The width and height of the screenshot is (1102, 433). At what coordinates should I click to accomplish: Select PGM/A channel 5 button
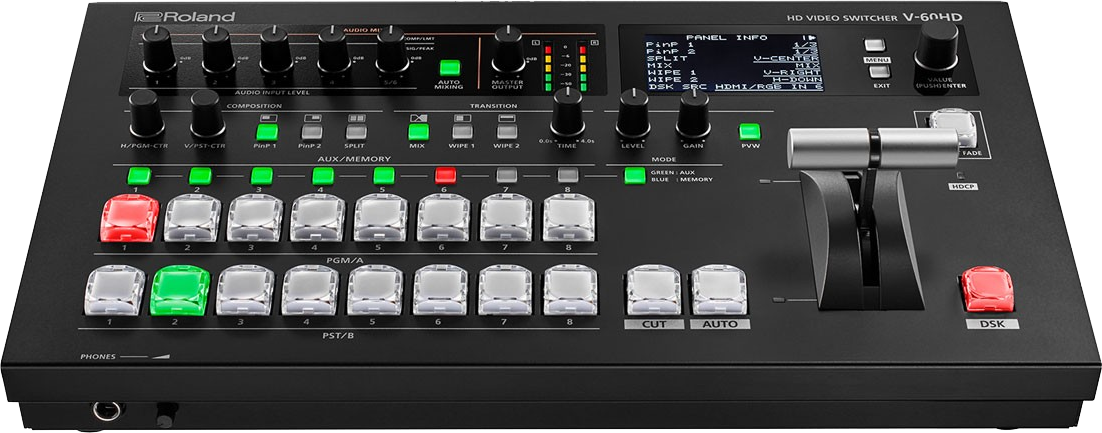(382, 219)
